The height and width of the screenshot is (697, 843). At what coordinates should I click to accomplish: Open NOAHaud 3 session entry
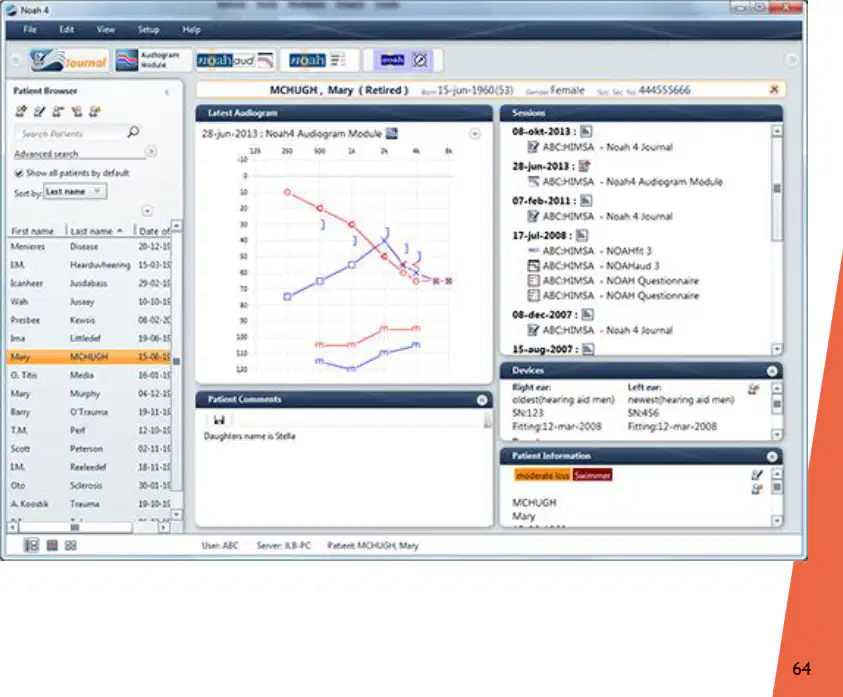(x=594, y=266)
